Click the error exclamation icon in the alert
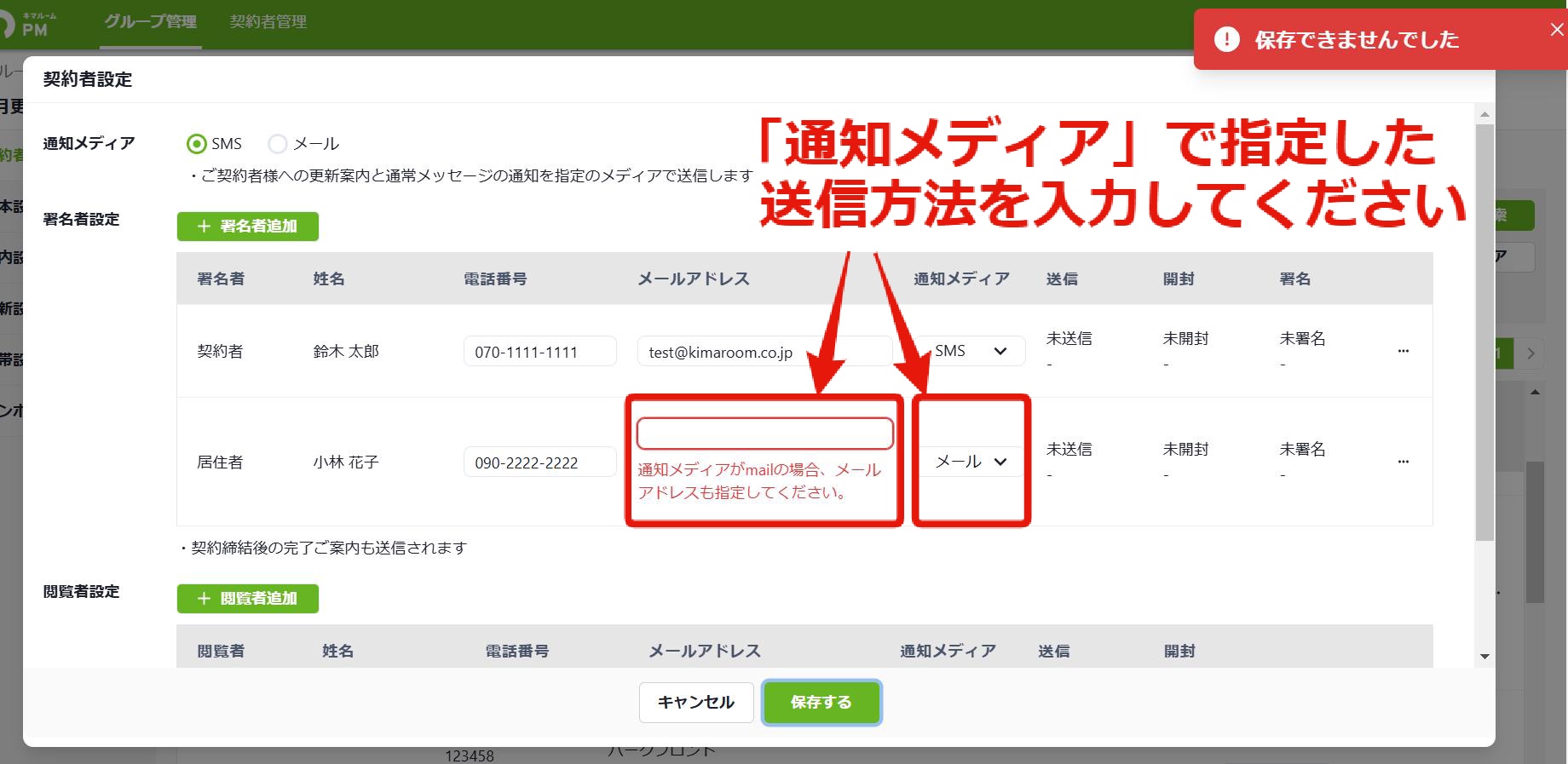 coord(1226,39)
